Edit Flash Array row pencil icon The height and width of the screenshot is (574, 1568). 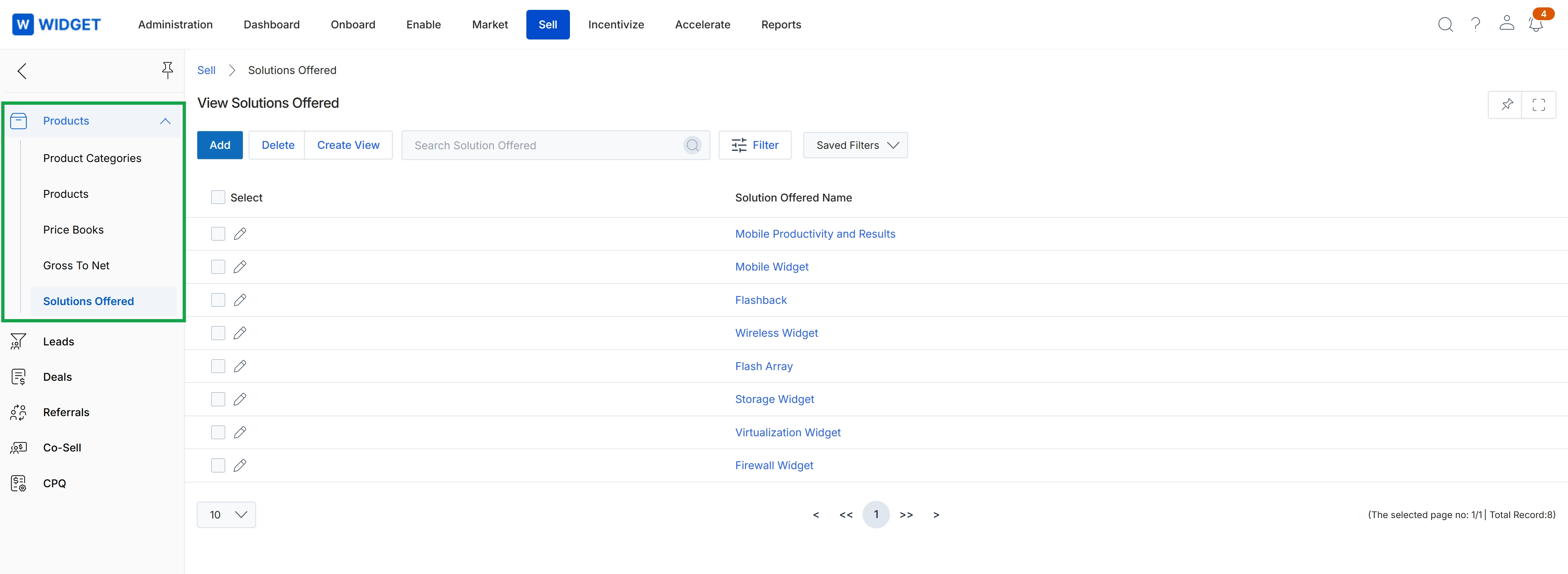tap(240, 366)
